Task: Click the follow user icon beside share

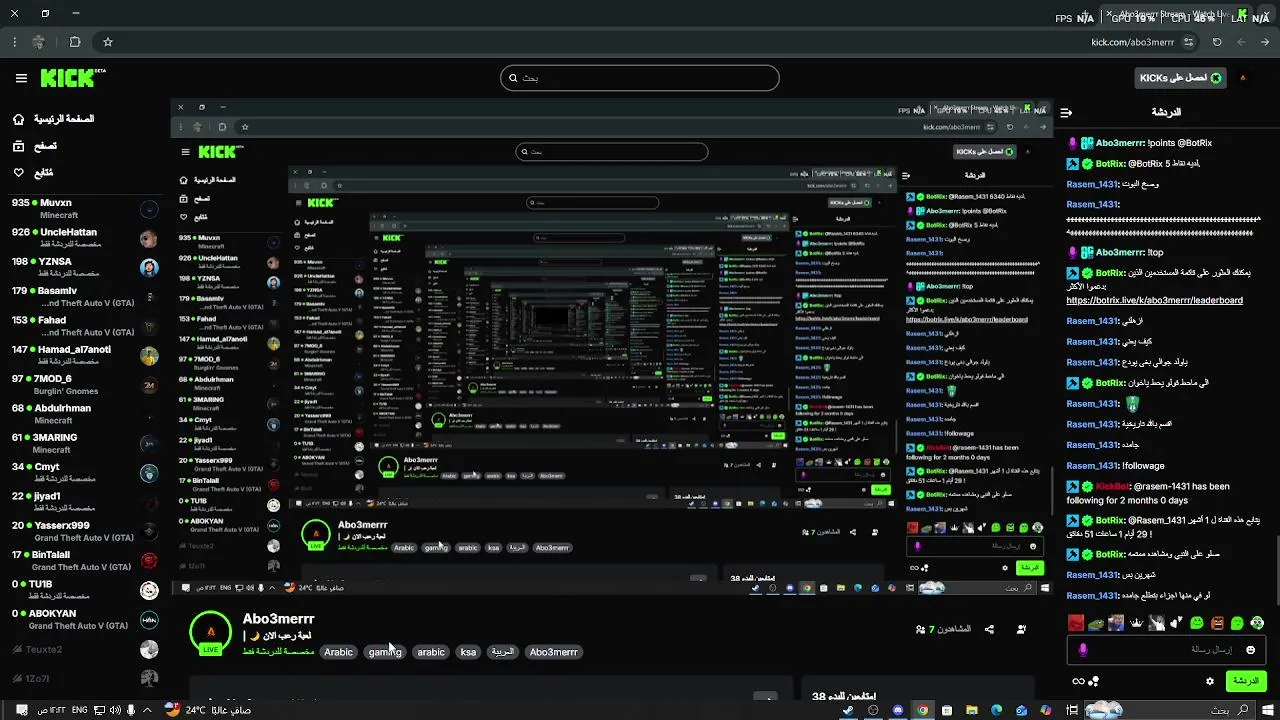Action: 1021,629
